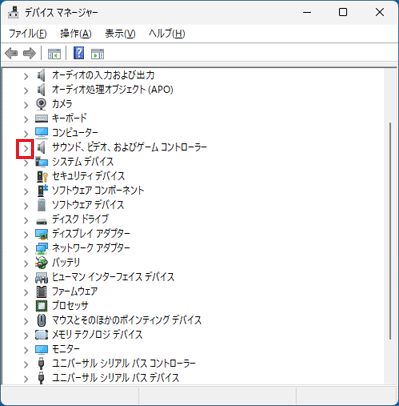The width and height of the screenshot is (399, 406).
Task: Open the ファイル(F) menu
Action: tap(28, 34)
